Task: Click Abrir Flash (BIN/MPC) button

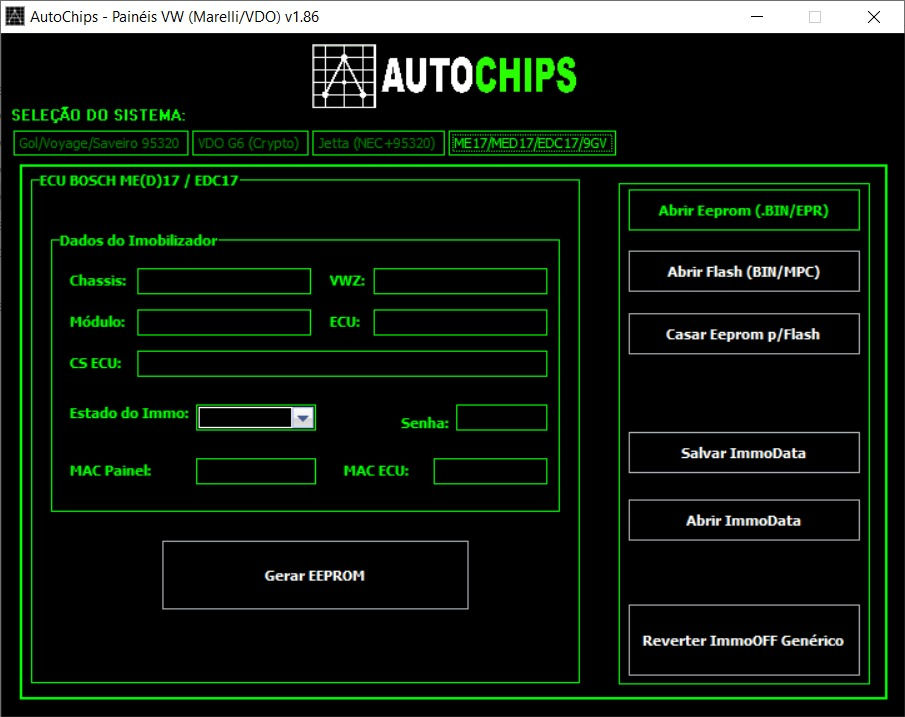Action: coord(743,271)
